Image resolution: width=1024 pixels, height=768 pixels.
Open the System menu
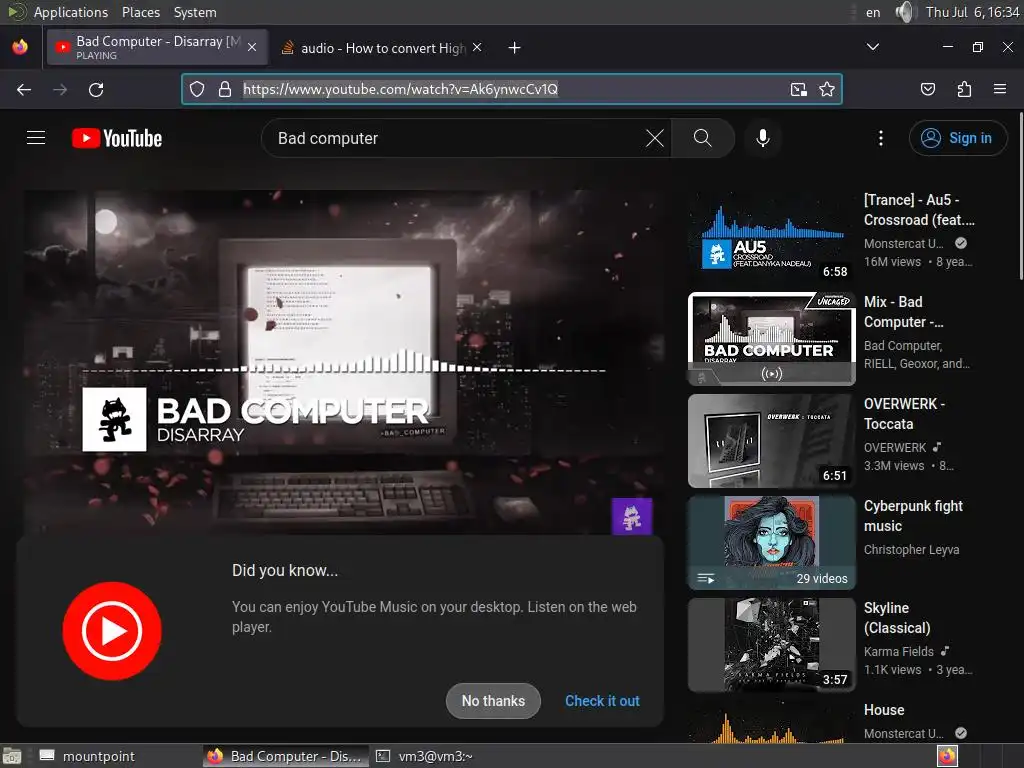click(195, 12)
